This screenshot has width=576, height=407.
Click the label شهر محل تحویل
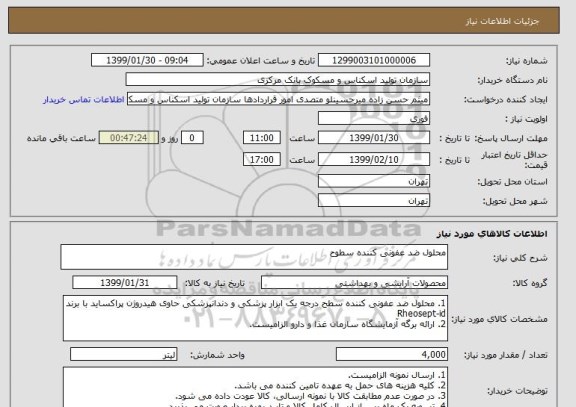tap(515, 201)
